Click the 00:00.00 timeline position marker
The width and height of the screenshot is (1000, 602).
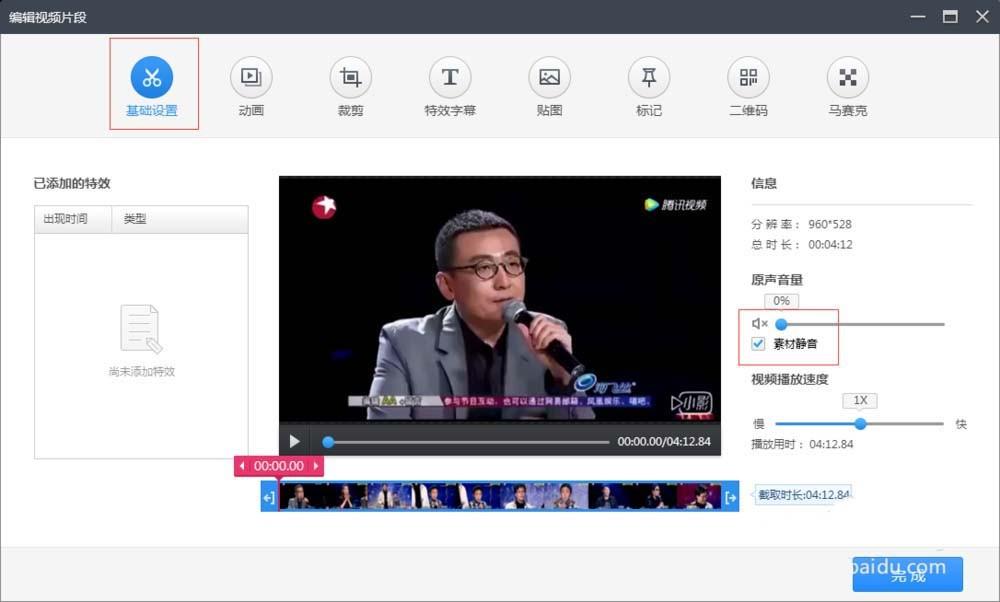click(x=278, y=465)
